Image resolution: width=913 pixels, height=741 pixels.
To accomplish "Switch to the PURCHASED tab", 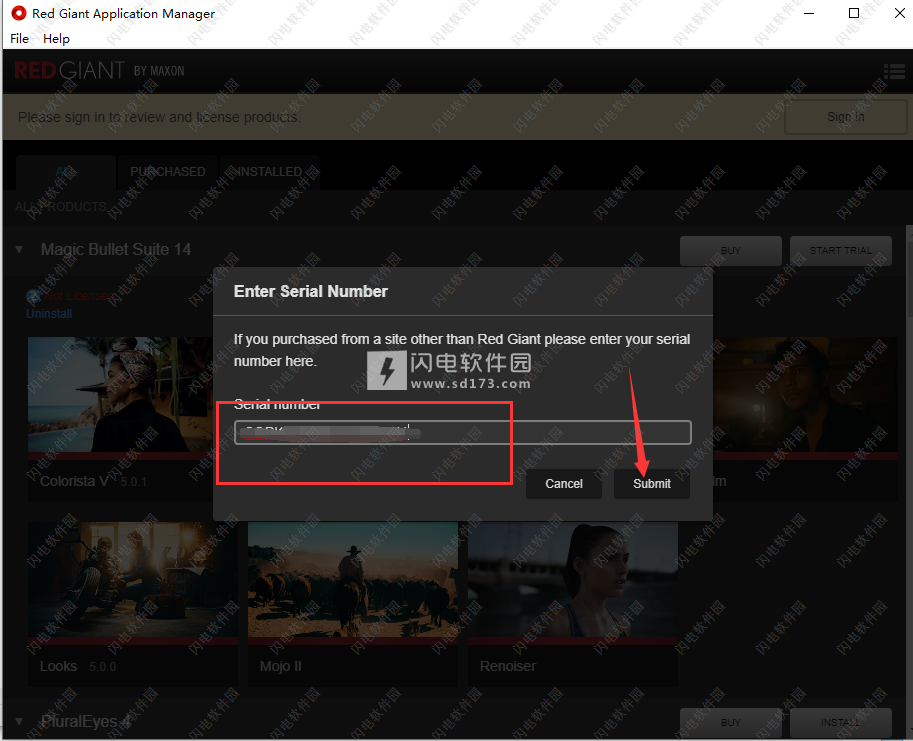I will pyautogui.click(x=168, y=172).
